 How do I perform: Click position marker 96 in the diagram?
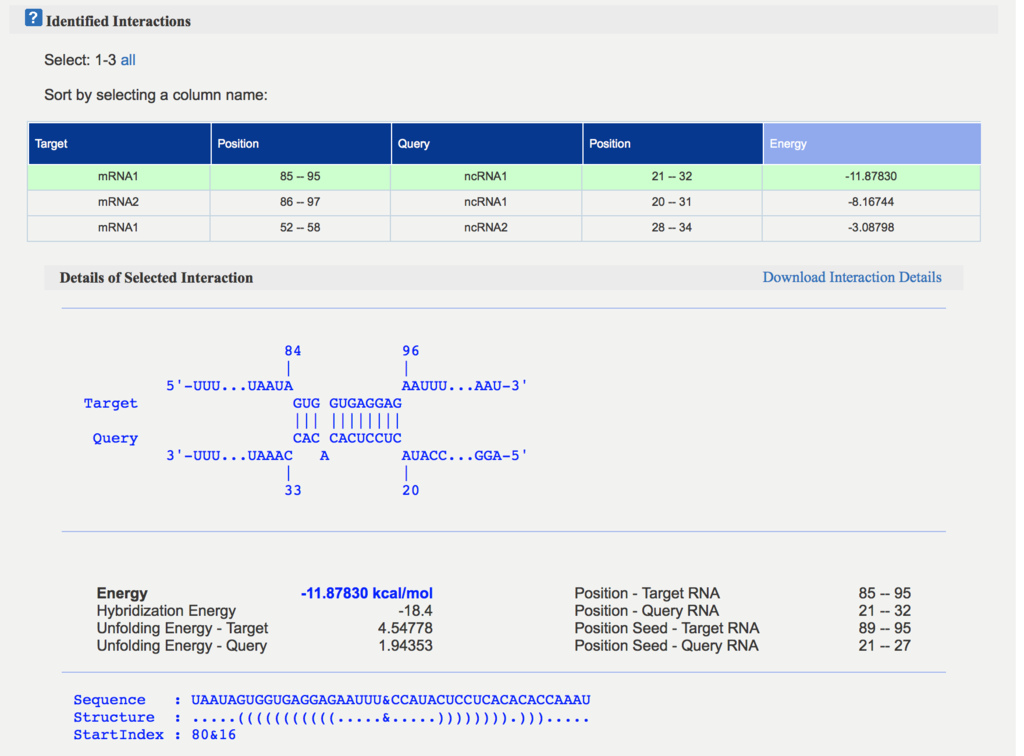pos(410,351)
